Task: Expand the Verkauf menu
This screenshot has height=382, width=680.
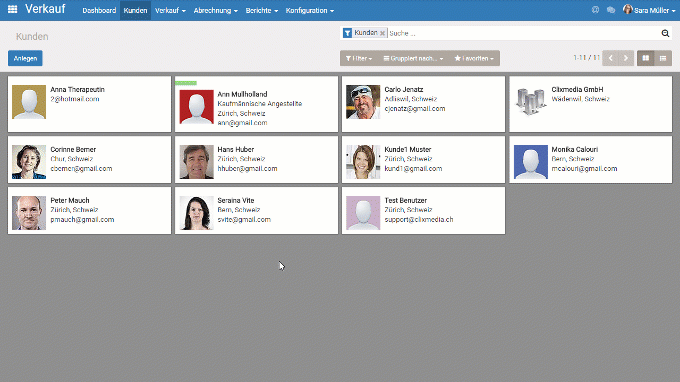Action: click(x=170, y=10)
